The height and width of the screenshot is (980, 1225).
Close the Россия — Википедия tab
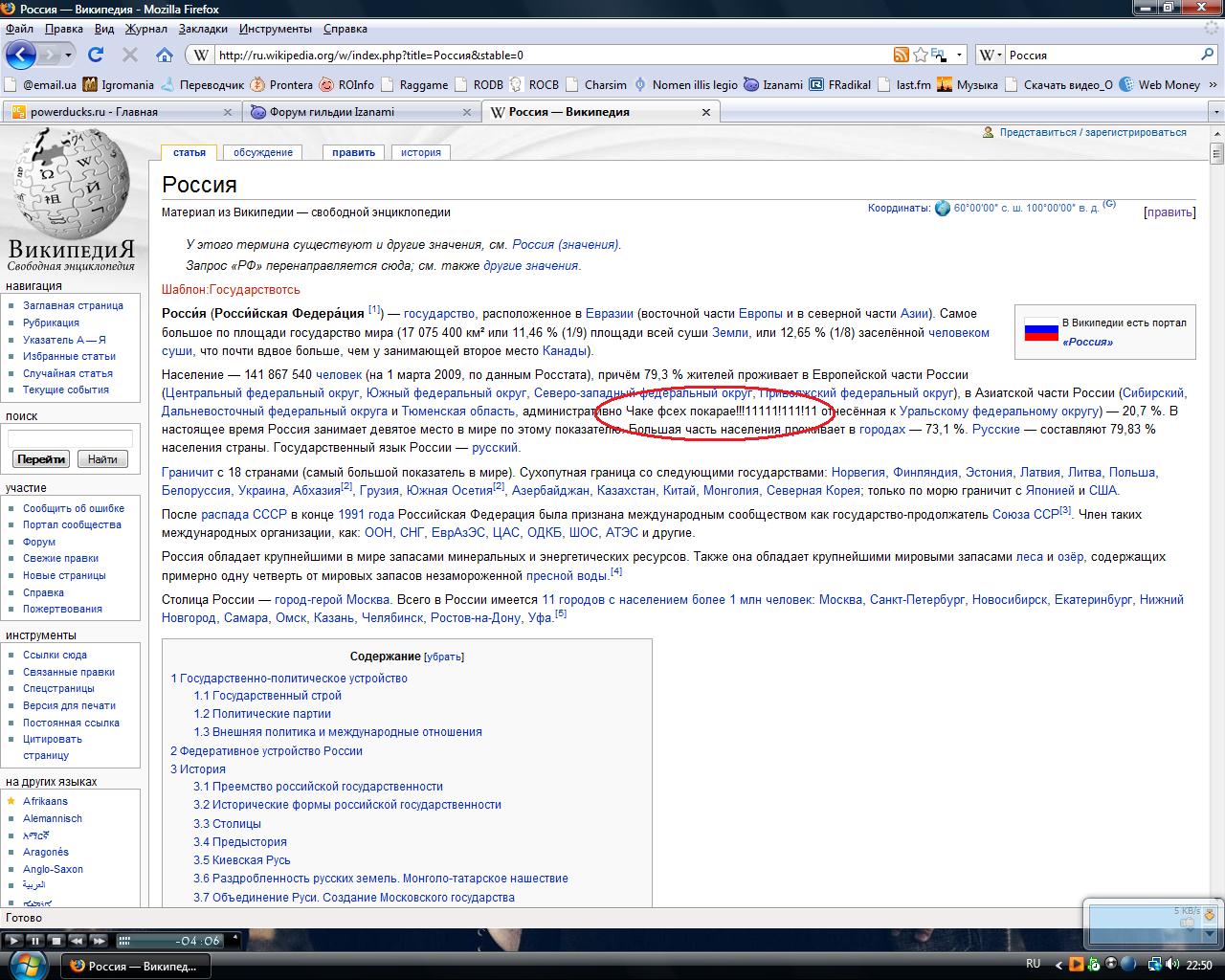(x=706, y=112)
